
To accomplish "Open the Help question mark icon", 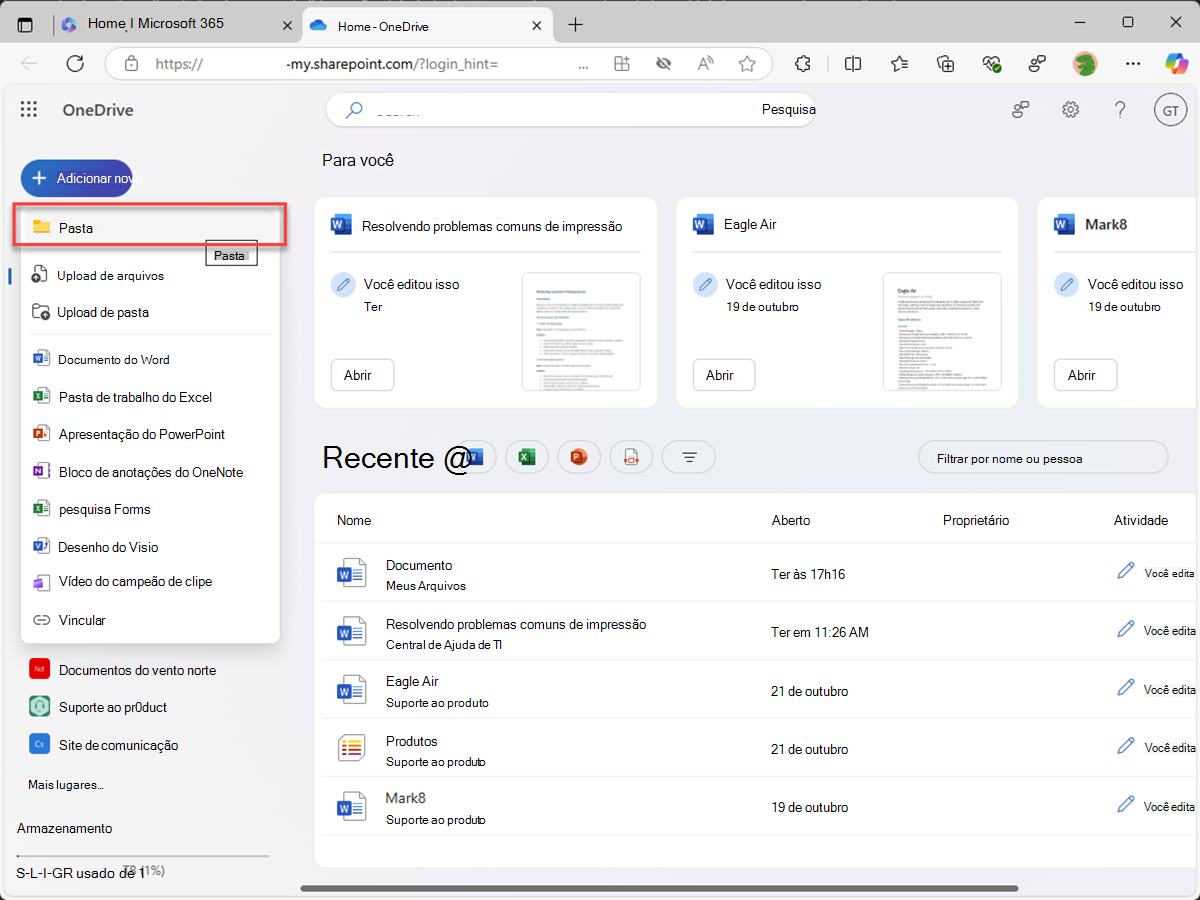I will coord(1120,110).
